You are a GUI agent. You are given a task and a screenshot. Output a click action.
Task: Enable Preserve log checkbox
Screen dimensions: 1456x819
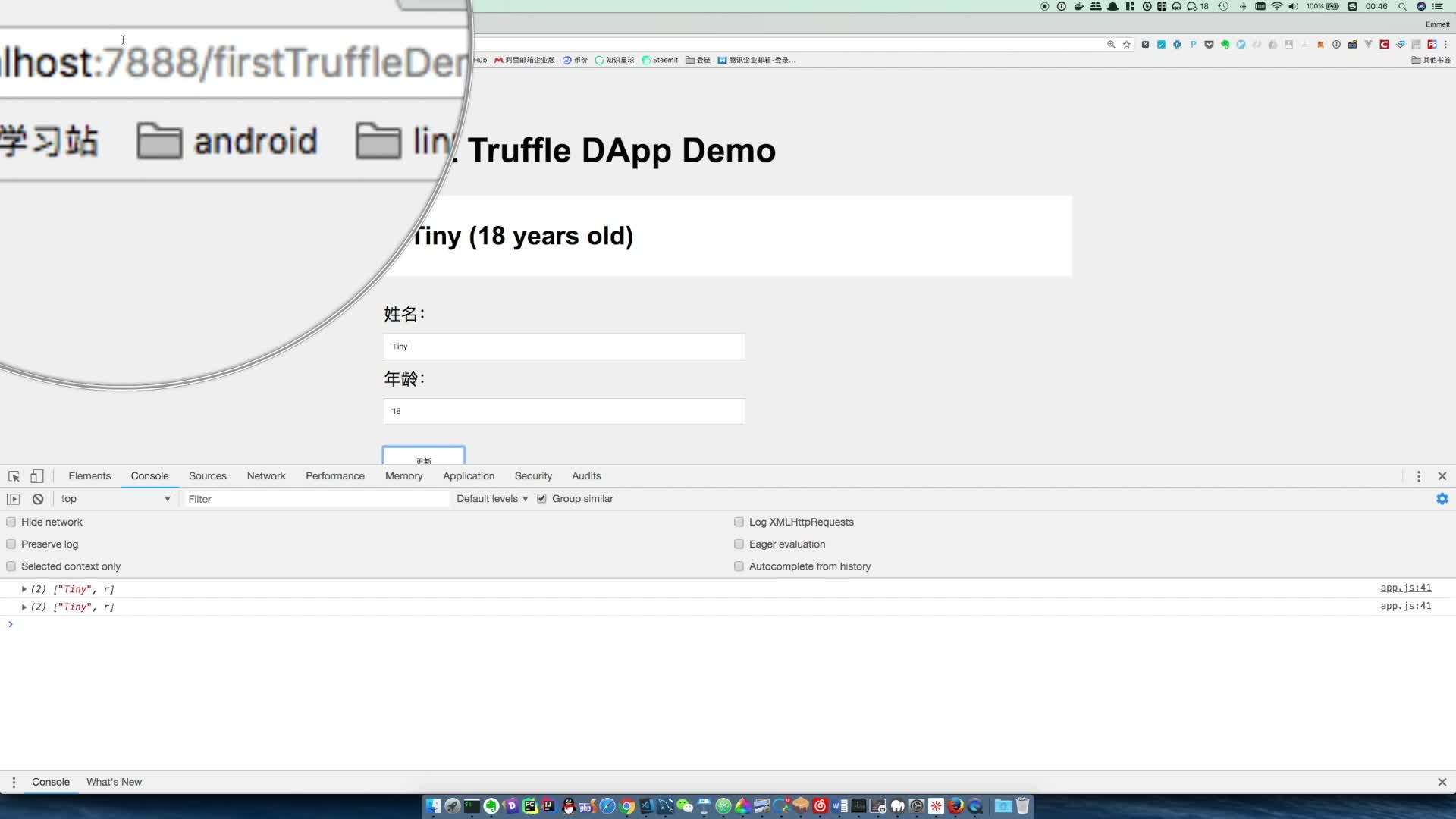tap(11, 544)
